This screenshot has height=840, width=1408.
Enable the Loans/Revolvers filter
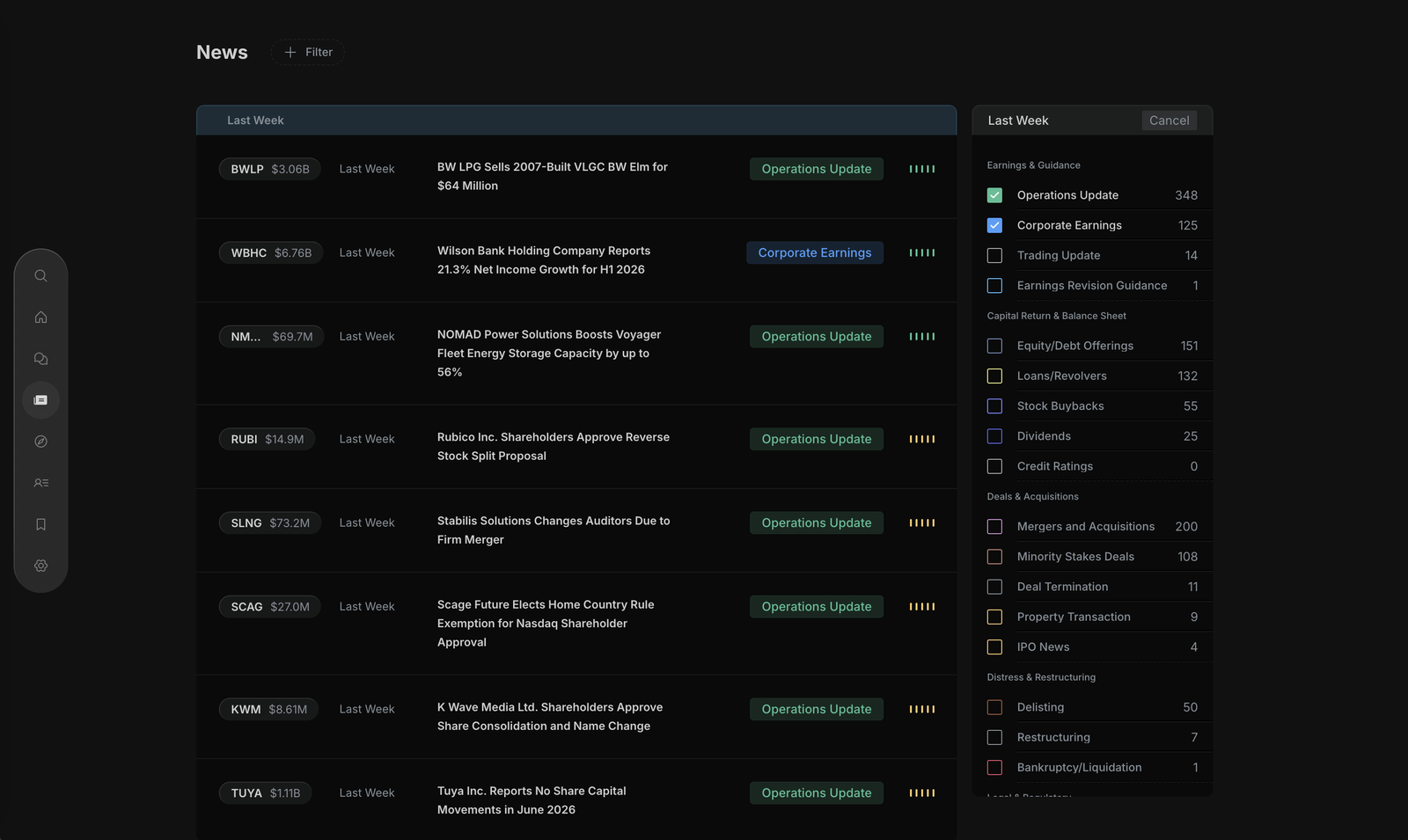click(x=994, y=376)
